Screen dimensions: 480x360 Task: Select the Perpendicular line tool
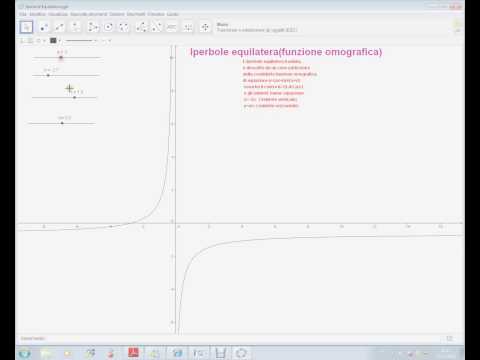76,27
